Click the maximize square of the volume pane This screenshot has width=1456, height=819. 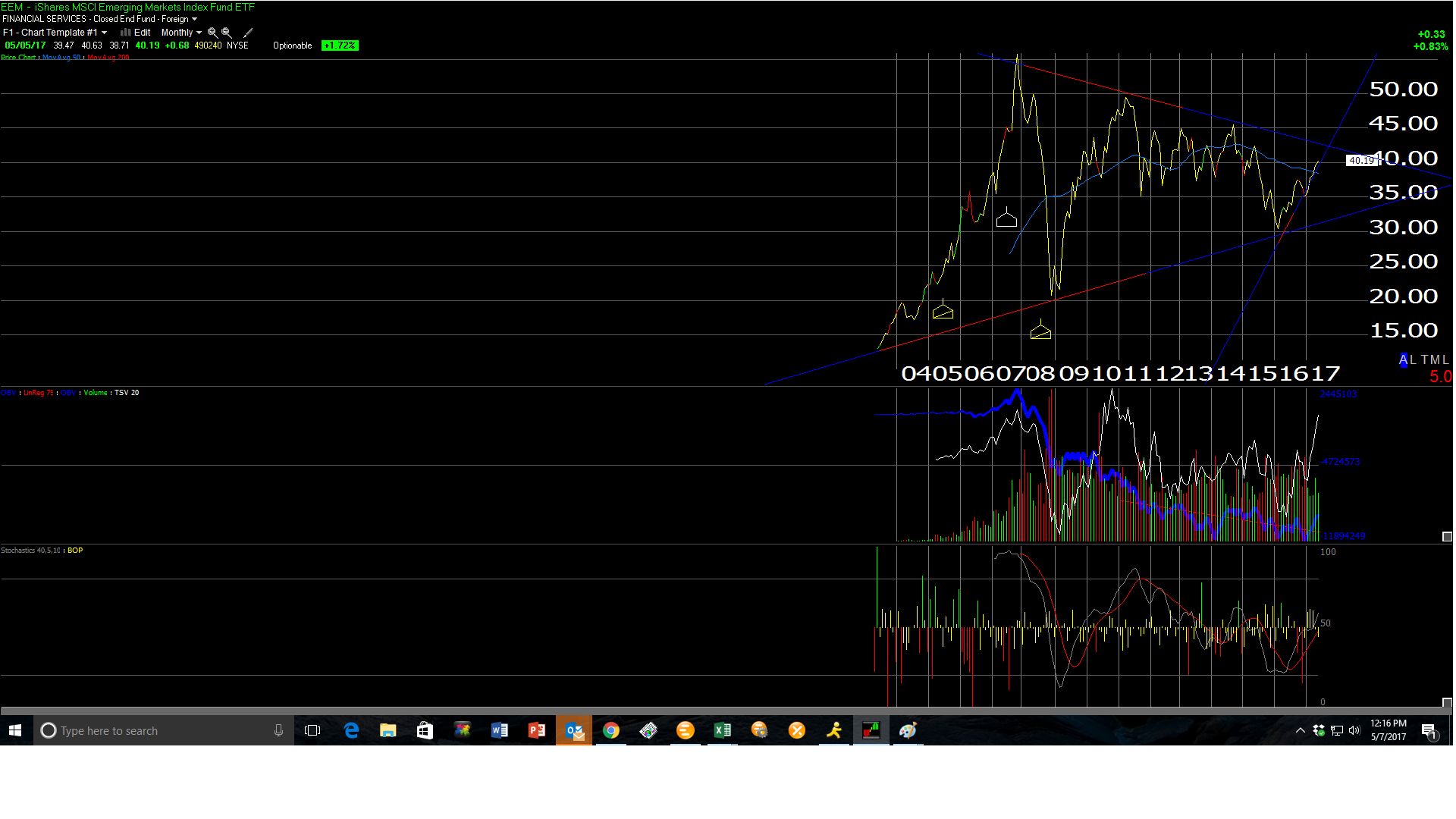coord(1447,537)
